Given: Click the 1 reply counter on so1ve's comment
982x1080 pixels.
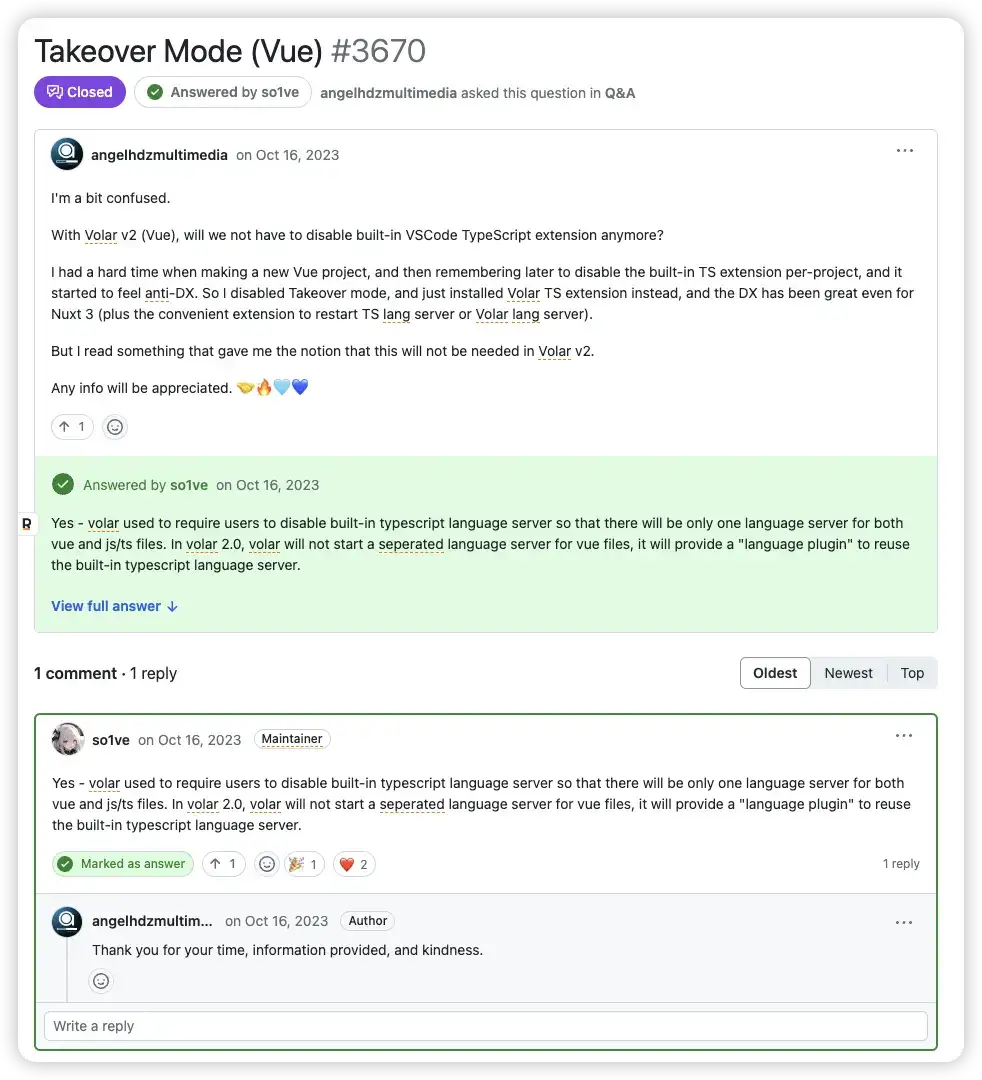Looking at the screenshot, I should tap(901, 864).
